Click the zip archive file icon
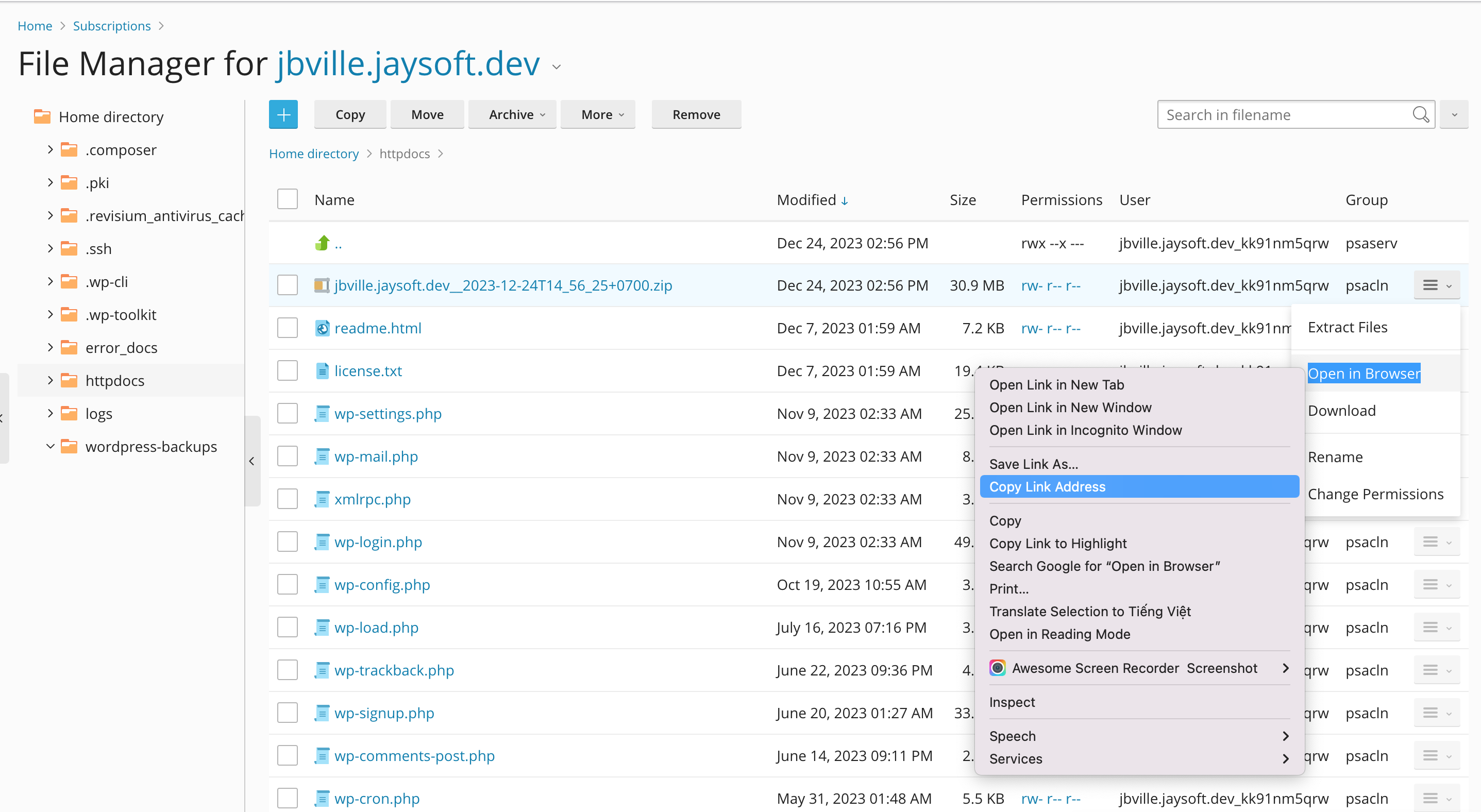The height and width of the screenshot is (812, 1481). tap(322, 285)
